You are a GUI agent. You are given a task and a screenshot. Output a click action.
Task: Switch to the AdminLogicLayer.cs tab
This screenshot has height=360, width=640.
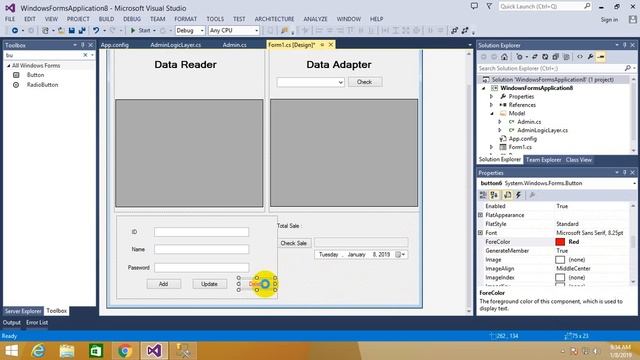tap(176, 45)
